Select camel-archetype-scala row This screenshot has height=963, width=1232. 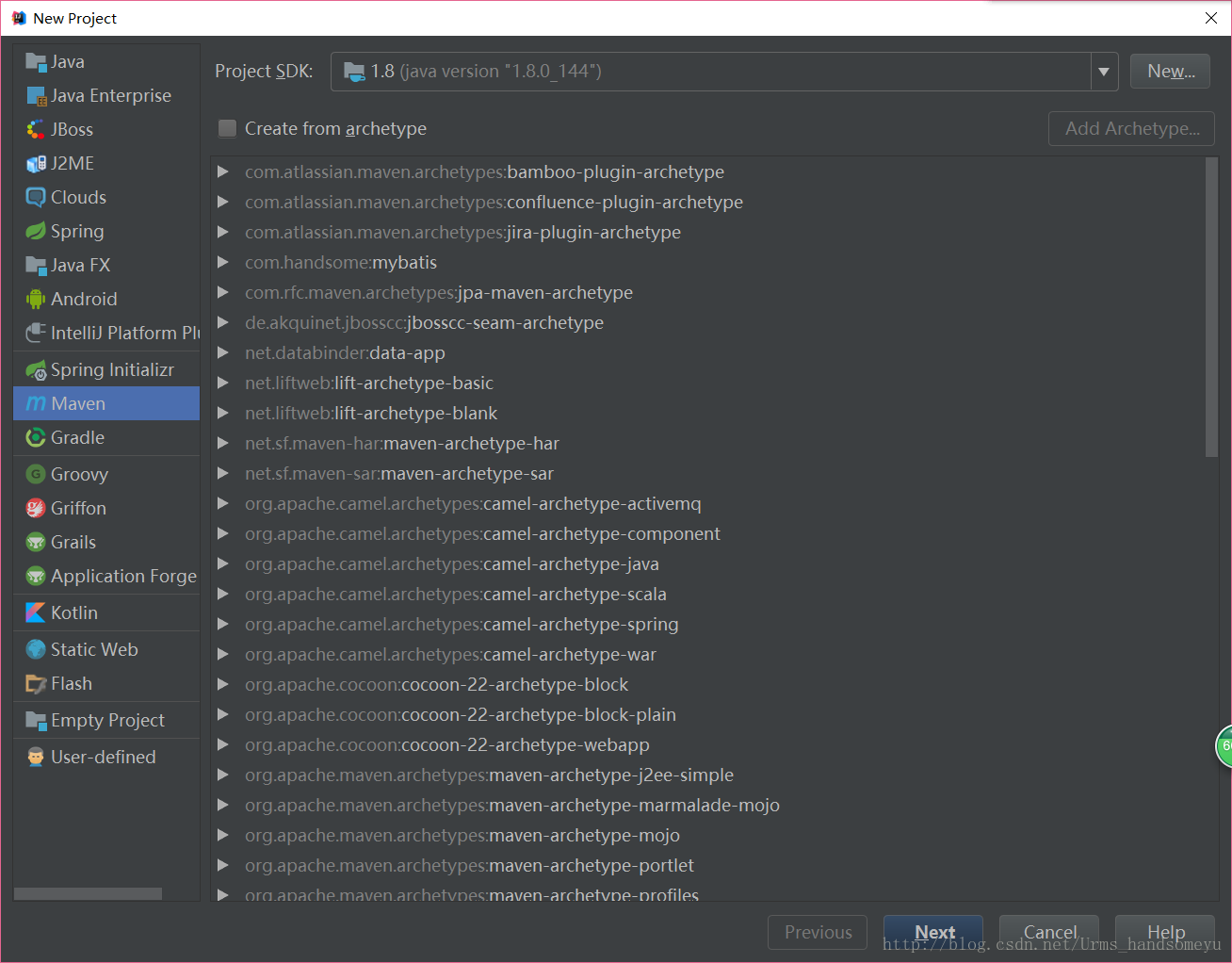tap(708, 595)
